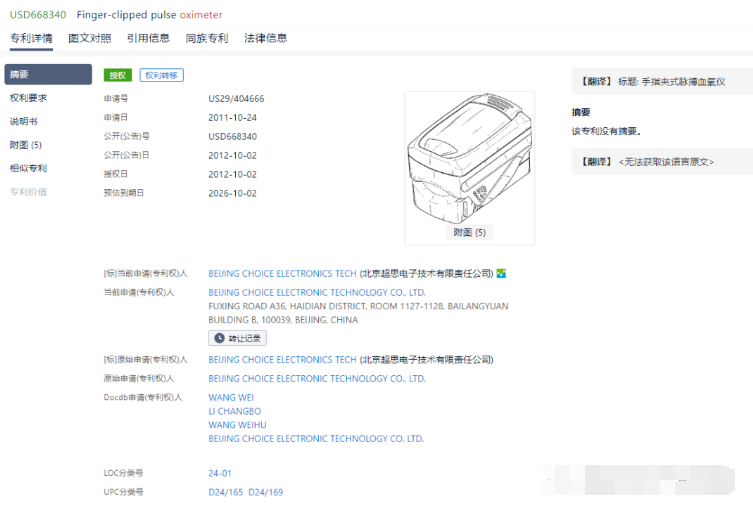Click the oximeter patent drawing thumbnail
The image size is (753, 507).
[468, 159]
